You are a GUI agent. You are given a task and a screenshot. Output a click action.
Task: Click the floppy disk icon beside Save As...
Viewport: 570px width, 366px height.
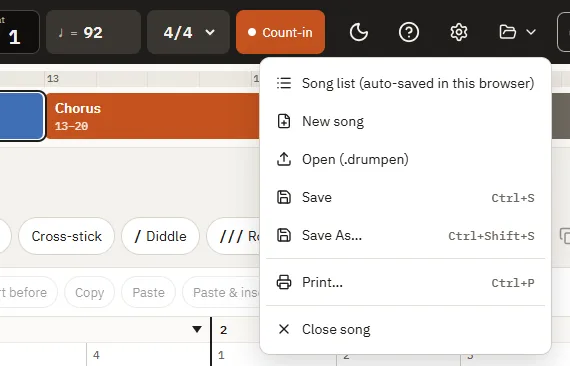coord(284,235)
